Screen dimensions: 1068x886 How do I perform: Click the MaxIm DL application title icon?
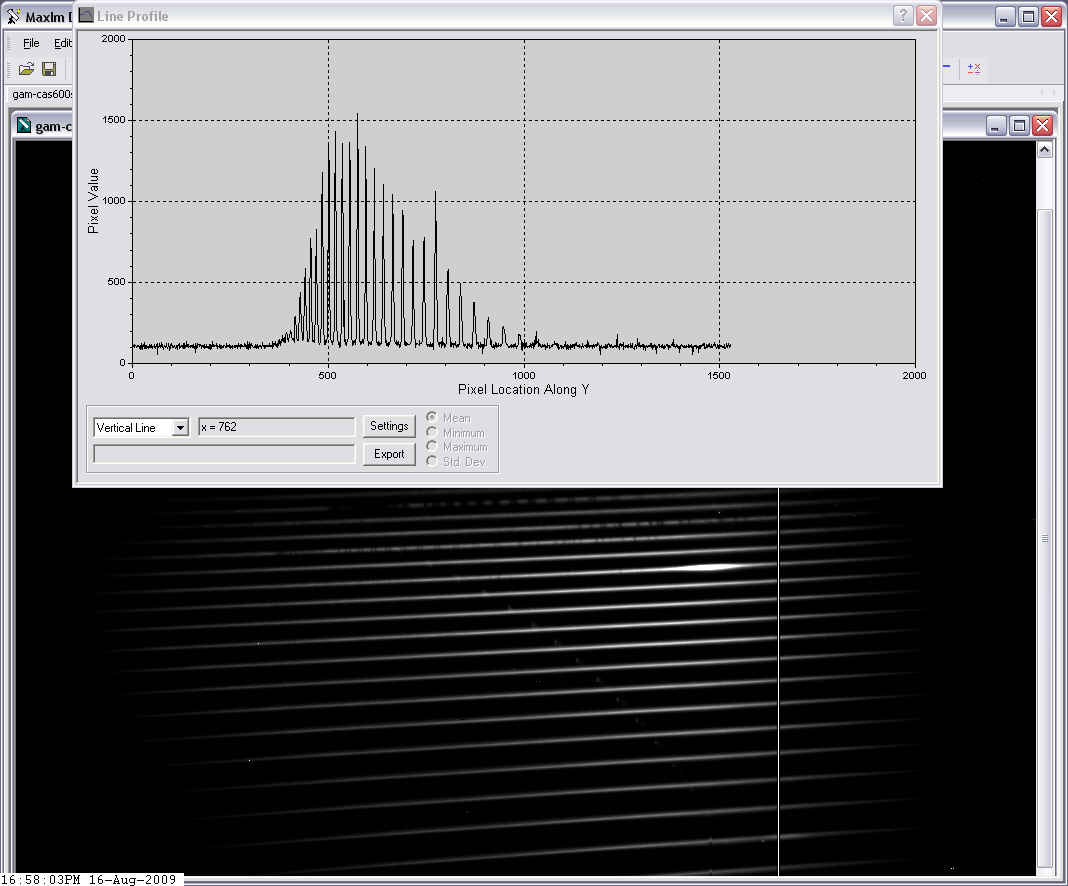point(14,17)
